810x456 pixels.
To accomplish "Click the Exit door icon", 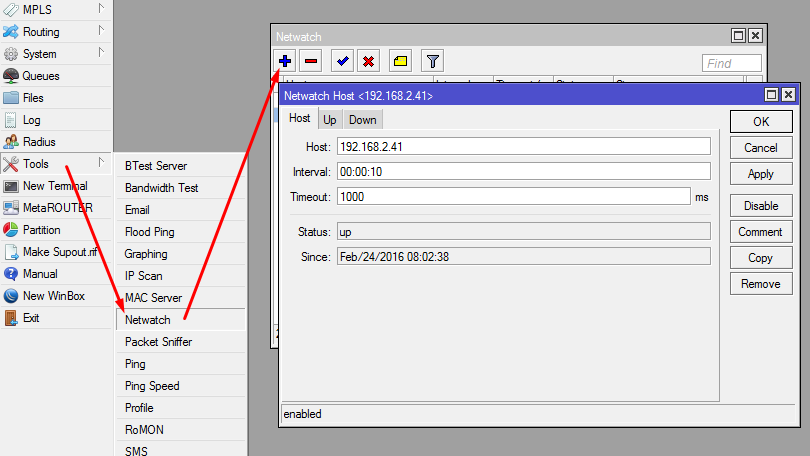I will pyautogui.click(x=10, y=318).
